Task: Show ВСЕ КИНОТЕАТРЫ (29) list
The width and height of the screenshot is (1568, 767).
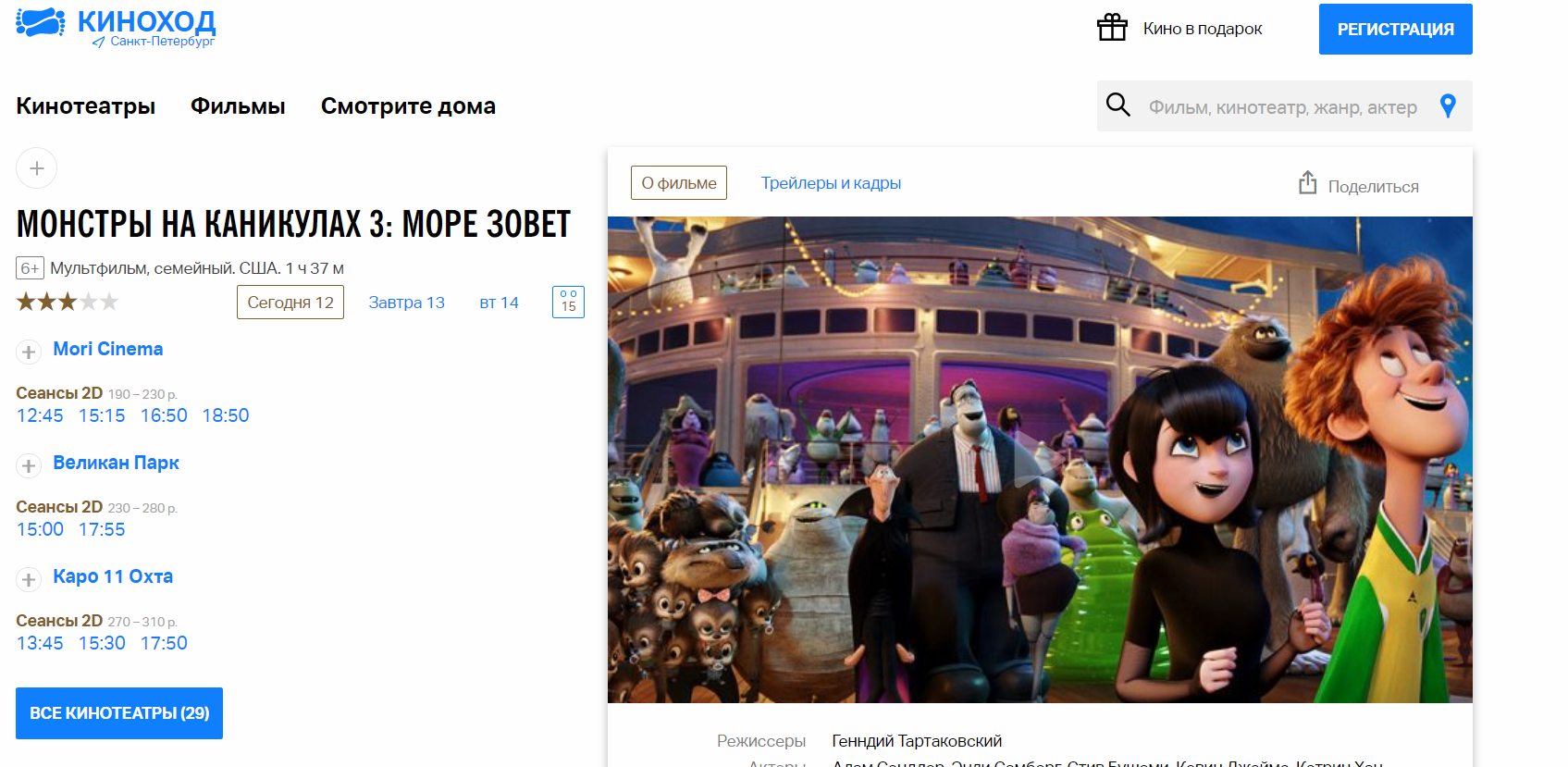Action: click(x=119, y=713)
